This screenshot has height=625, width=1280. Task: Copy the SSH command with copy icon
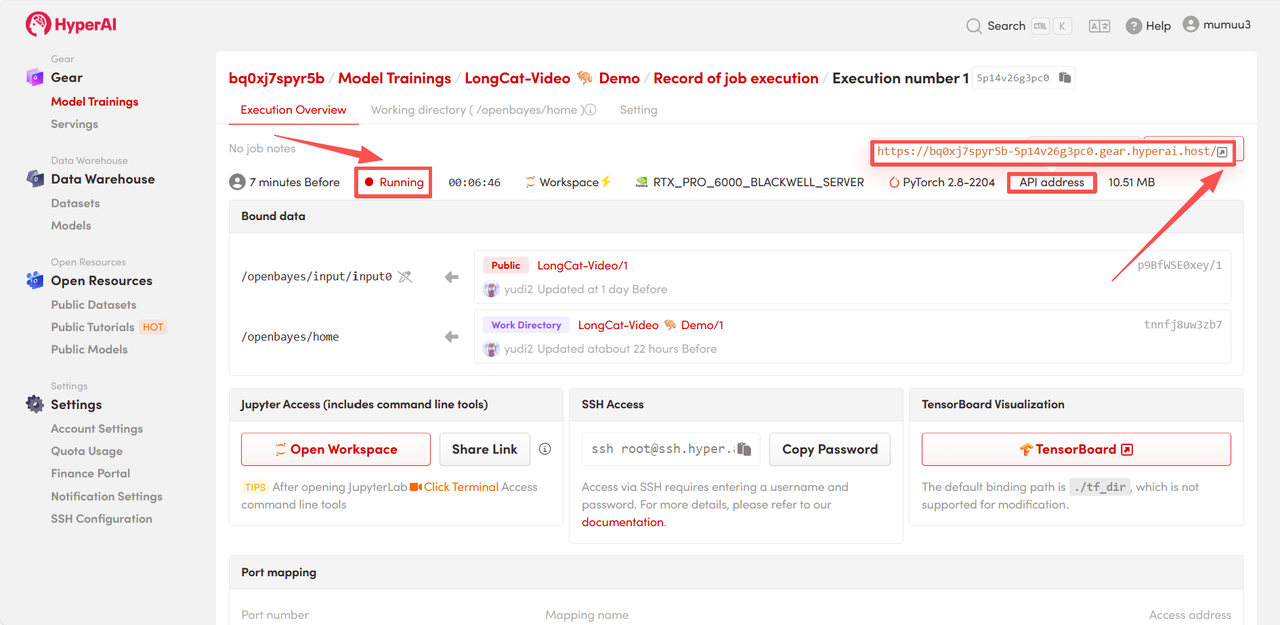point(744,449)
